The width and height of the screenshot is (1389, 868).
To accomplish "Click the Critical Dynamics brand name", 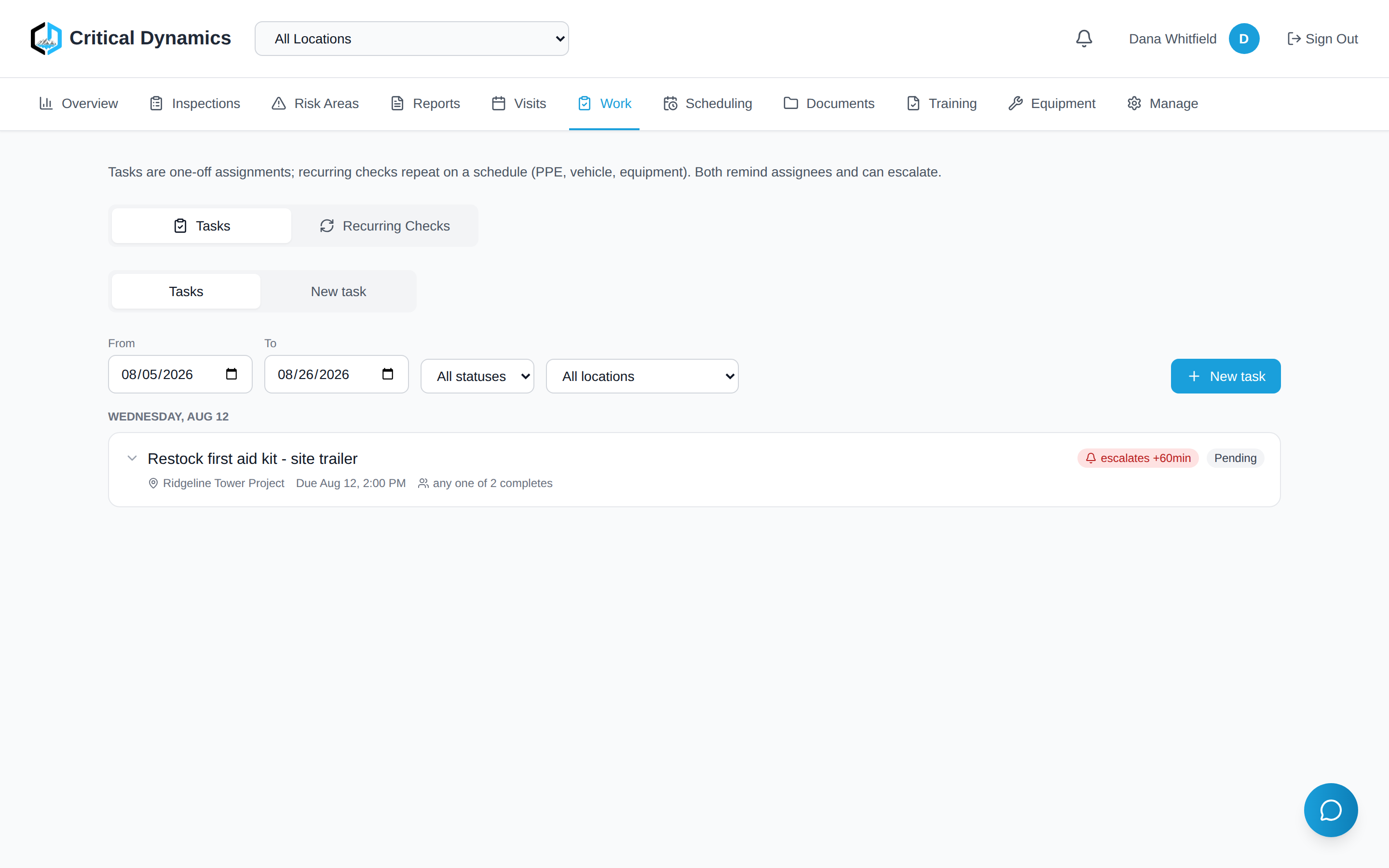I will pos(150,38).
